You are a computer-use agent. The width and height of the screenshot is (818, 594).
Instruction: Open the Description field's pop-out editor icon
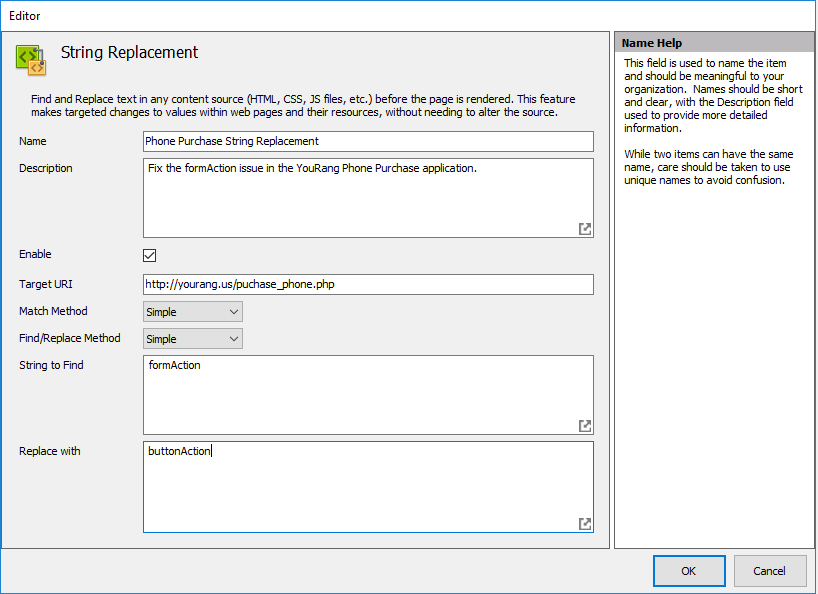(x=585, y=229)
